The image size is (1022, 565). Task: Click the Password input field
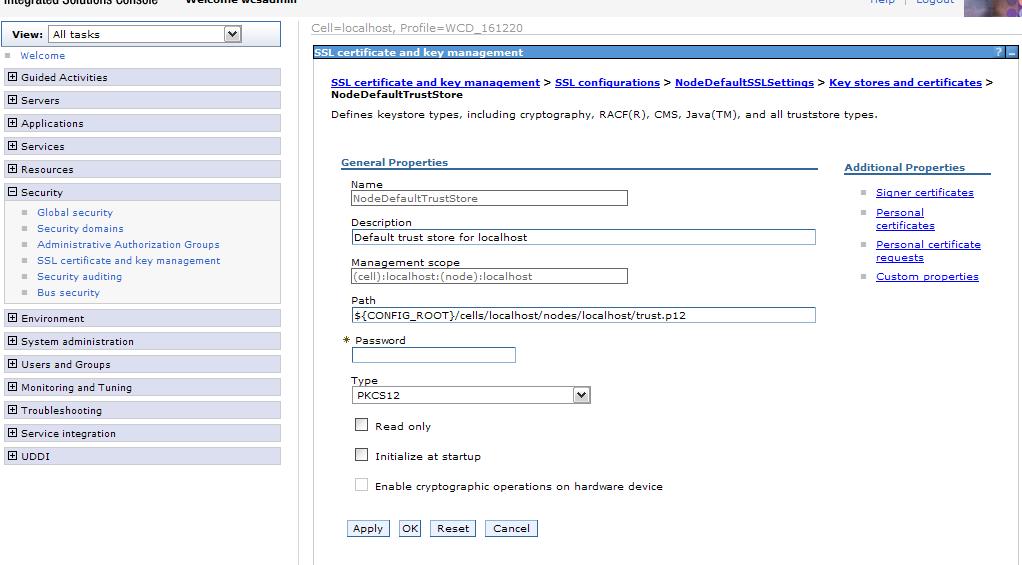click(433, 355)
